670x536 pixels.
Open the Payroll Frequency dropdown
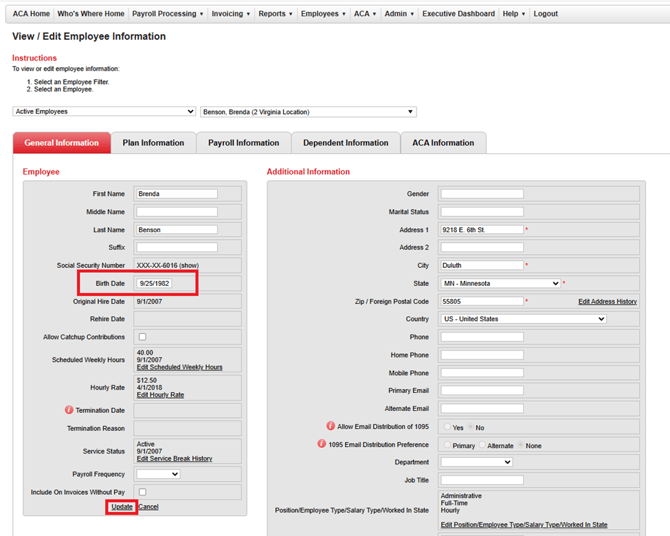pyautogui.click(x=157, y=474)
